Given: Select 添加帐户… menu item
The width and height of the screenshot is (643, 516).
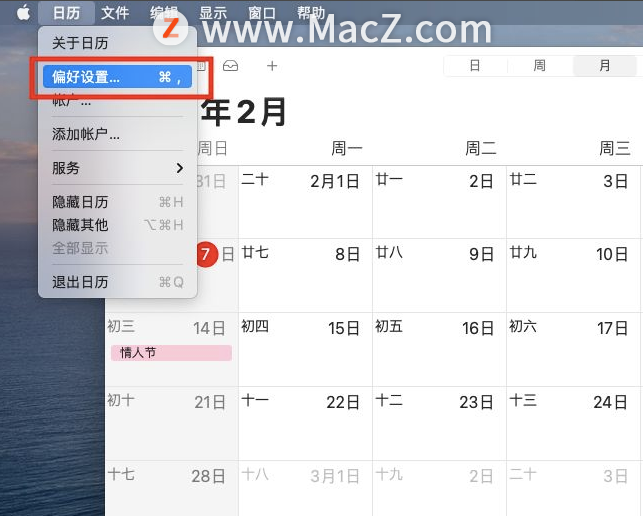Looking at the screenshot, I should coord(118,134).
